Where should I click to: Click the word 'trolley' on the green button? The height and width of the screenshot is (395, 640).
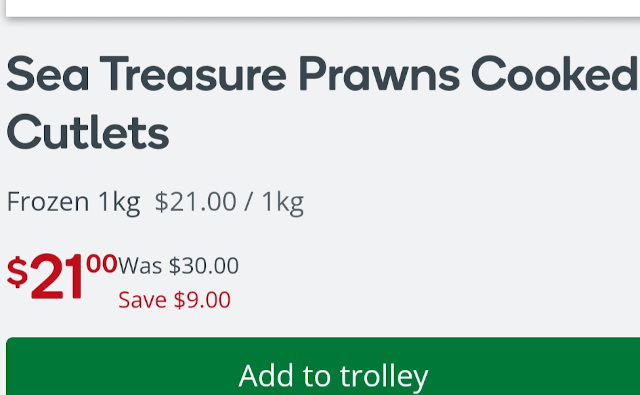[x=384, y=377]
